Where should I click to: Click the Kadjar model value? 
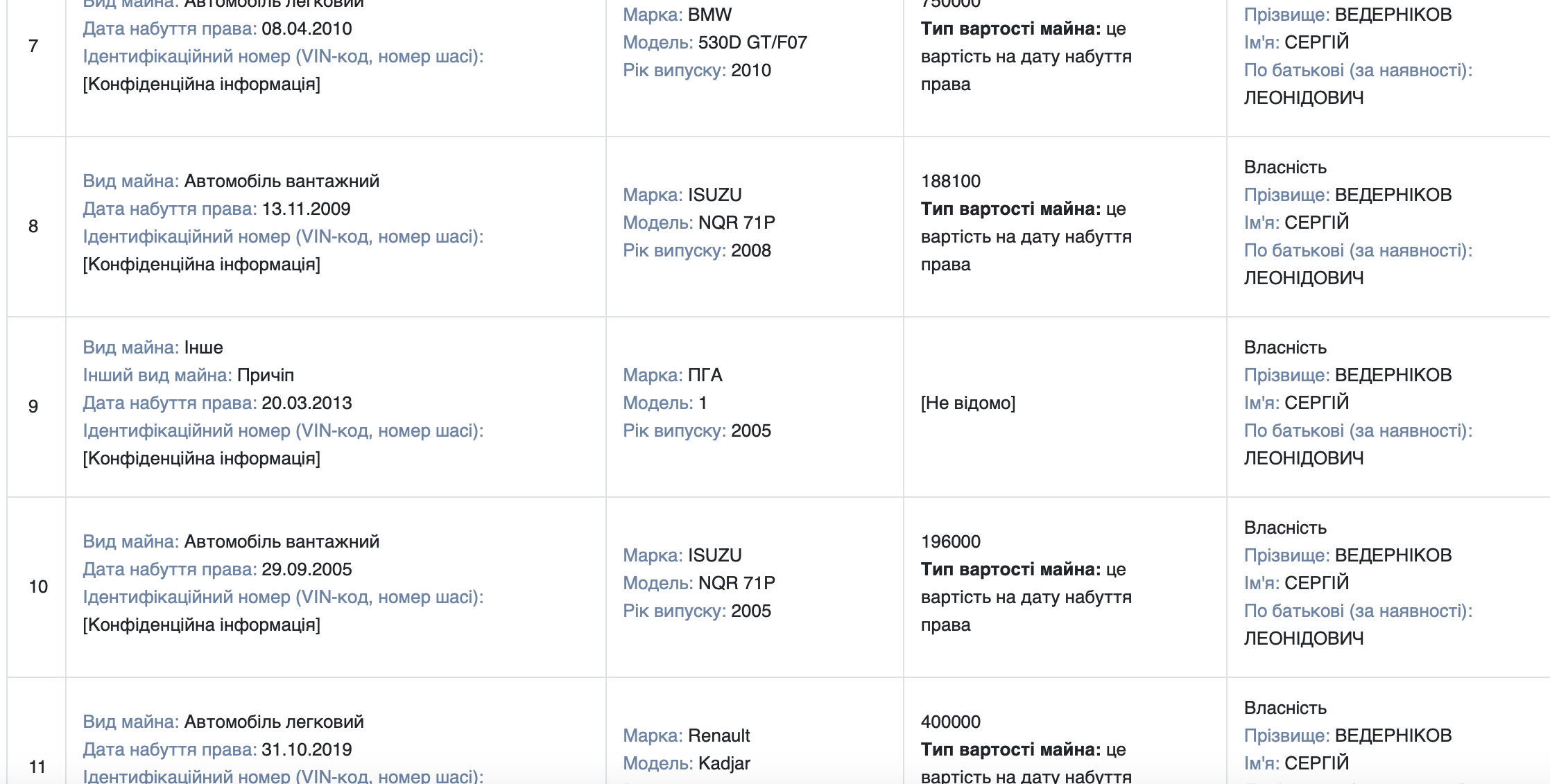coord(724,763)
